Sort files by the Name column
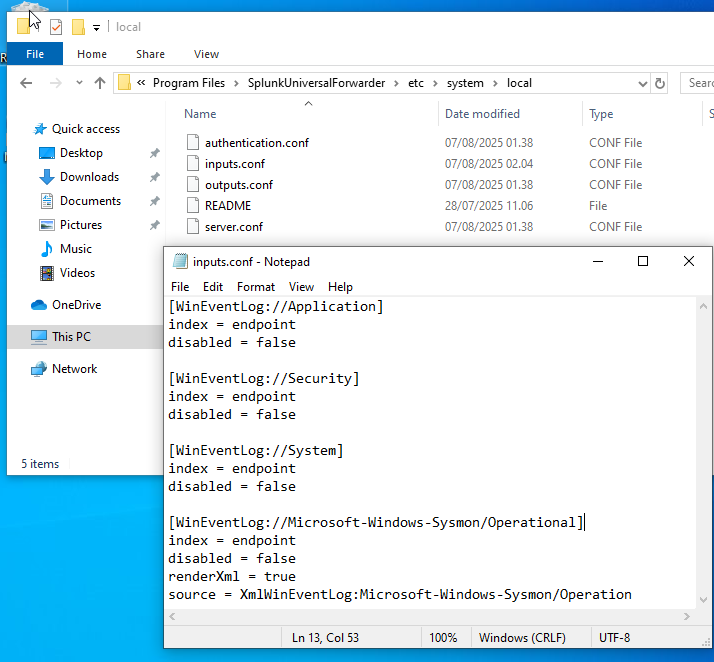This screenshot has height=662, width=714. 200,114
